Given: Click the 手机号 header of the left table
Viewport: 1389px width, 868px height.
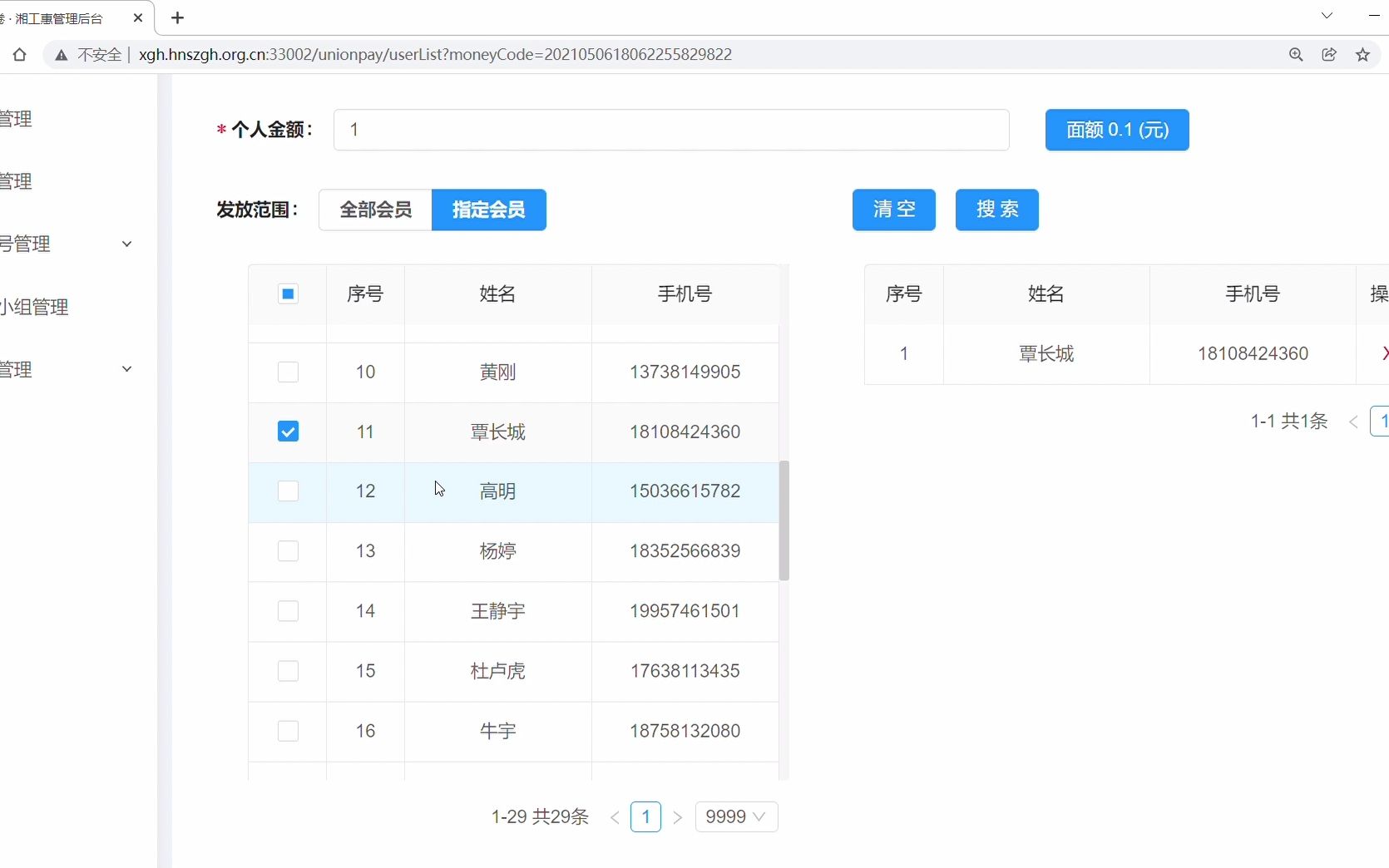Looking at the screenshot, I should click(x=685, y=293).
